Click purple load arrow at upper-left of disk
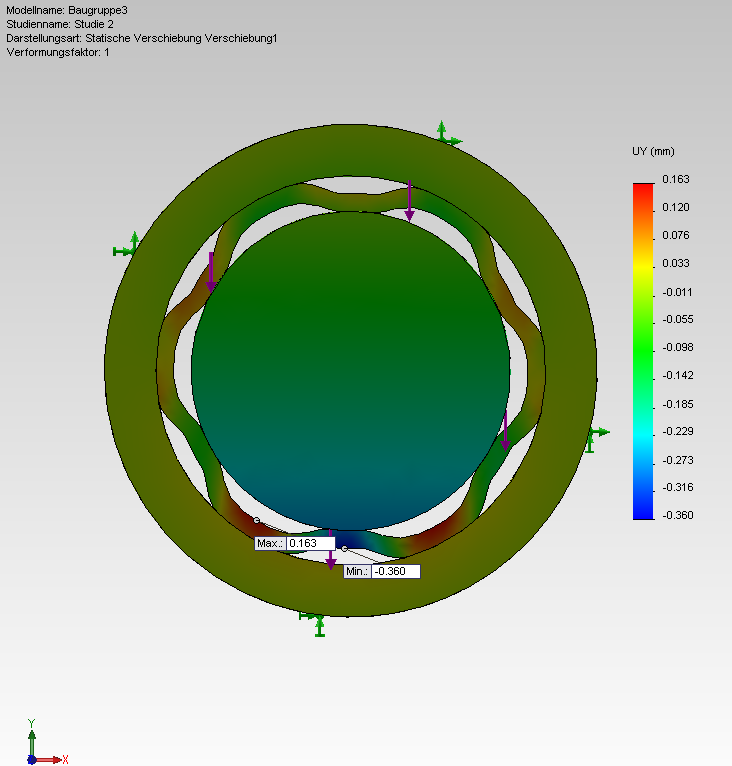The height and width of the screenshot is (766, 732). click(x=211, y=273)
